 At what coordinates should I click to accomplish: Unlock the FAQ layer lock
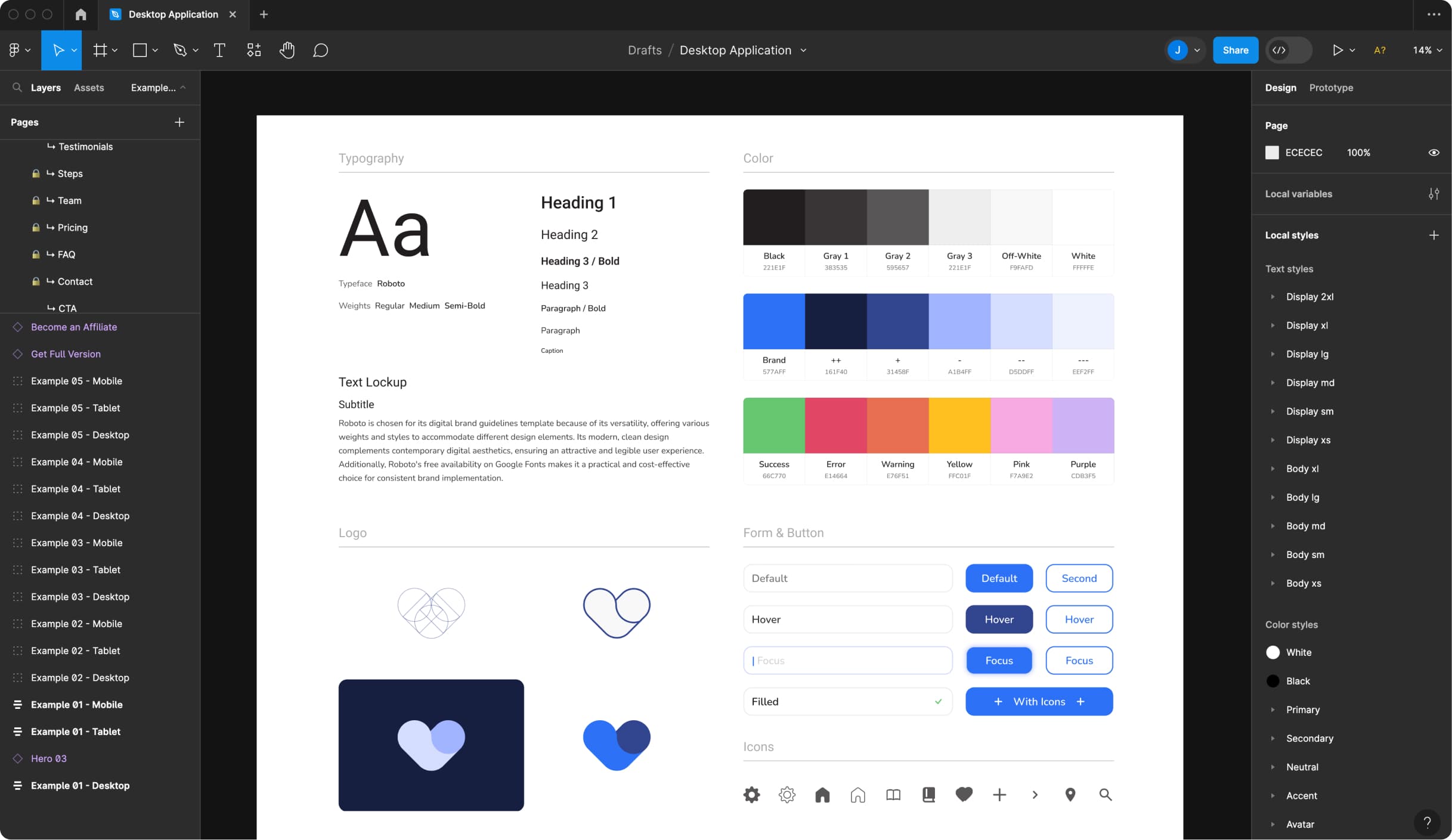(x=36, y=255)
